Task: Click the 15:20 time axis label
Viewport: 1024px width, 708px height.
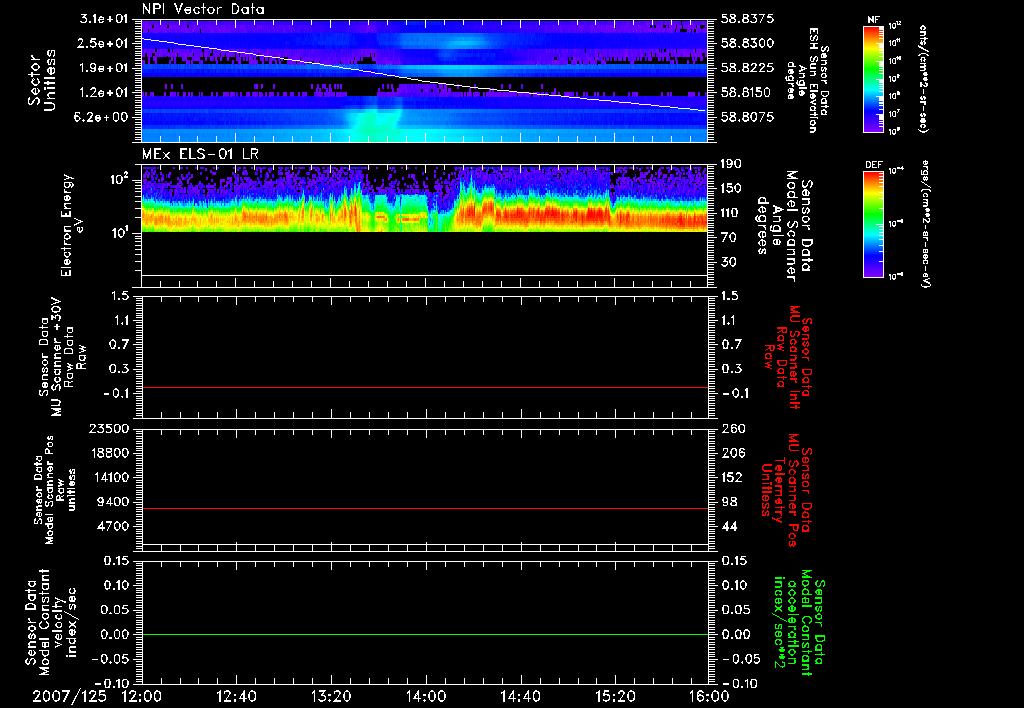Action: [615, 696]
